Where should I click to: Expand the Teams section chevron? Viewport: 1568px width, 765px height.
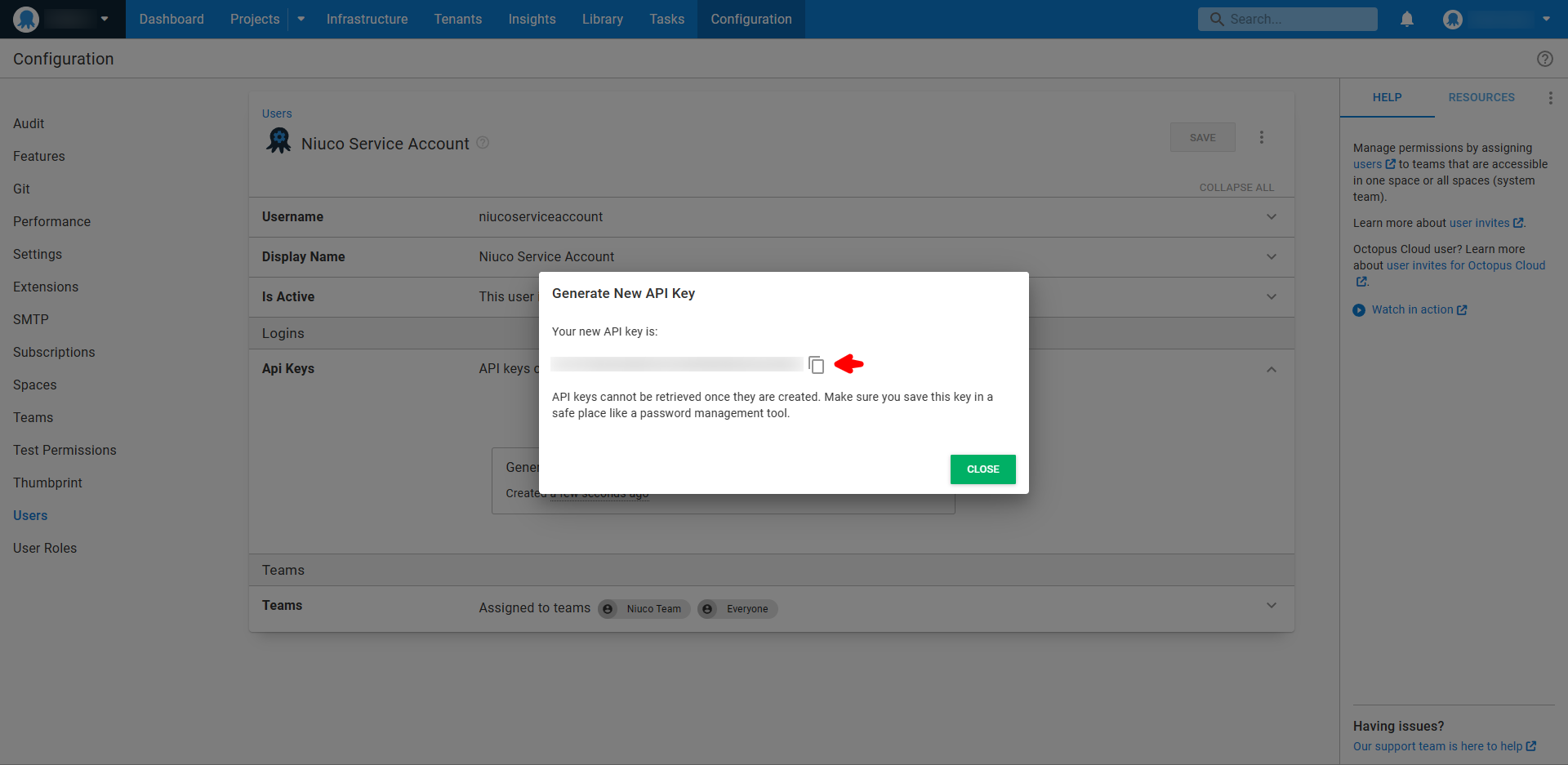point(1271,606)
